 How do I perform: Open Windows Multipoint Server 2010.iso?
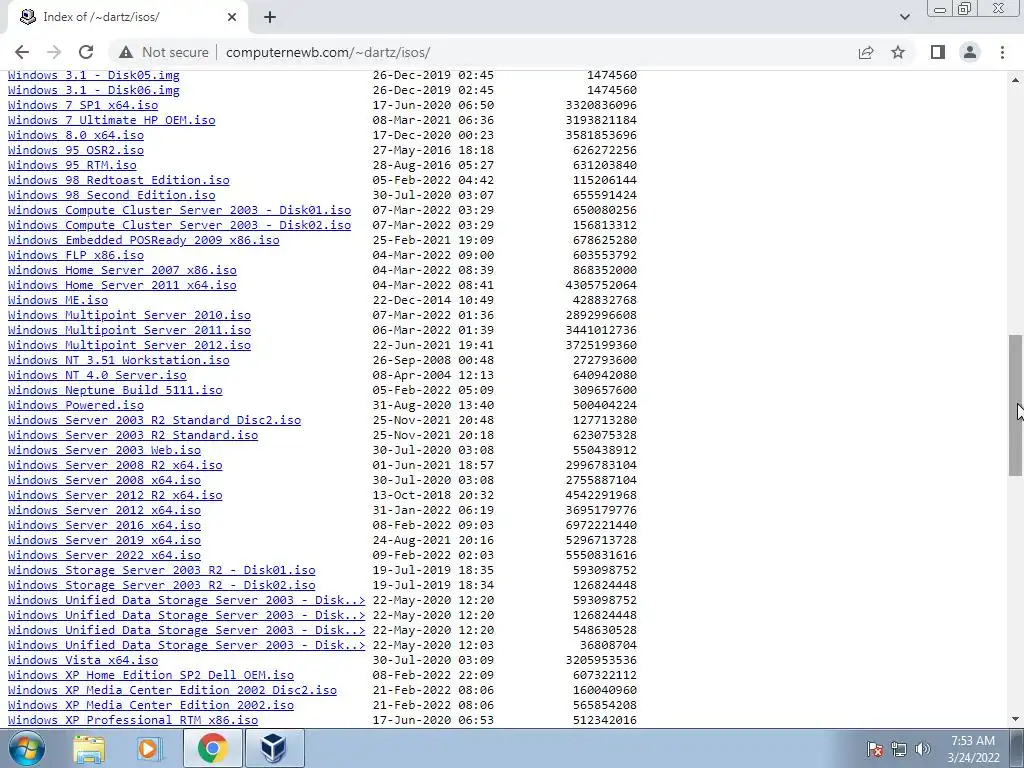coord(129,315)
